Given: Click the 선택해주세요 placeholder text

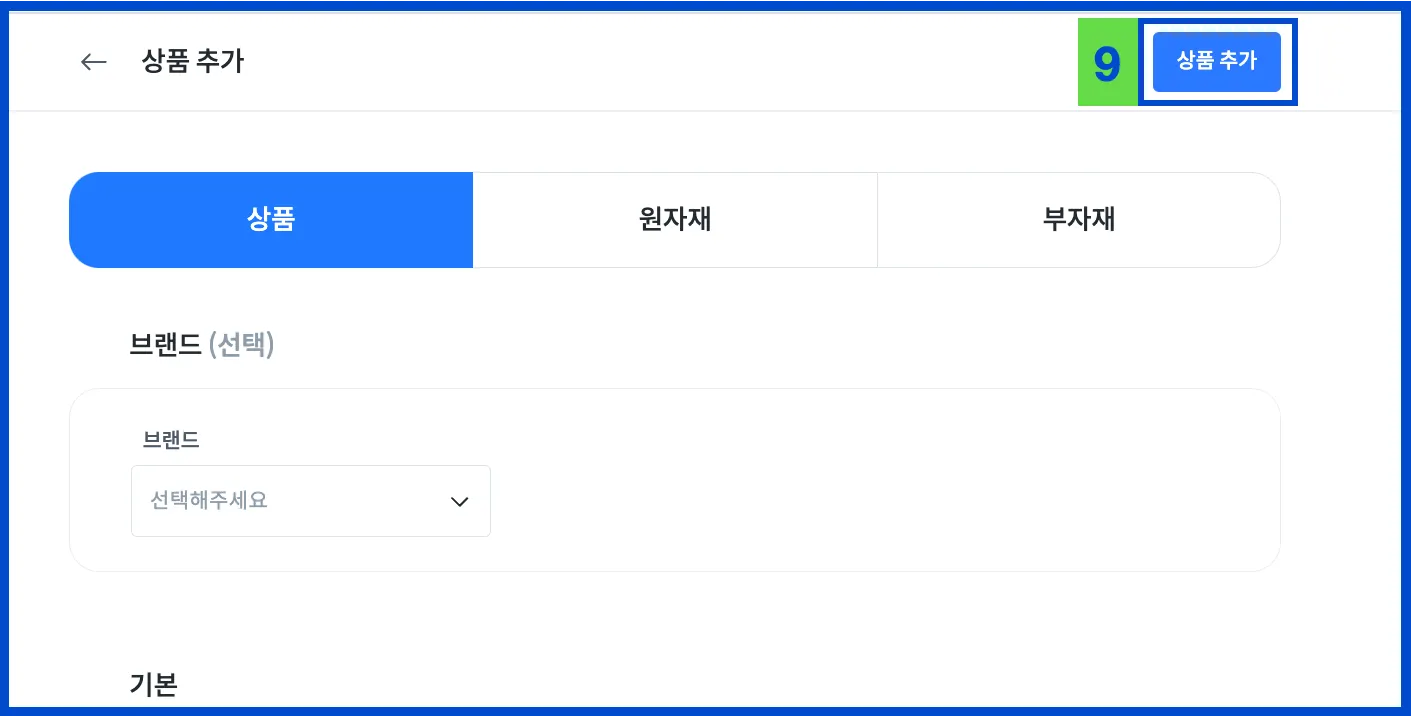Looking at the screenshot, I should point(209,501).
